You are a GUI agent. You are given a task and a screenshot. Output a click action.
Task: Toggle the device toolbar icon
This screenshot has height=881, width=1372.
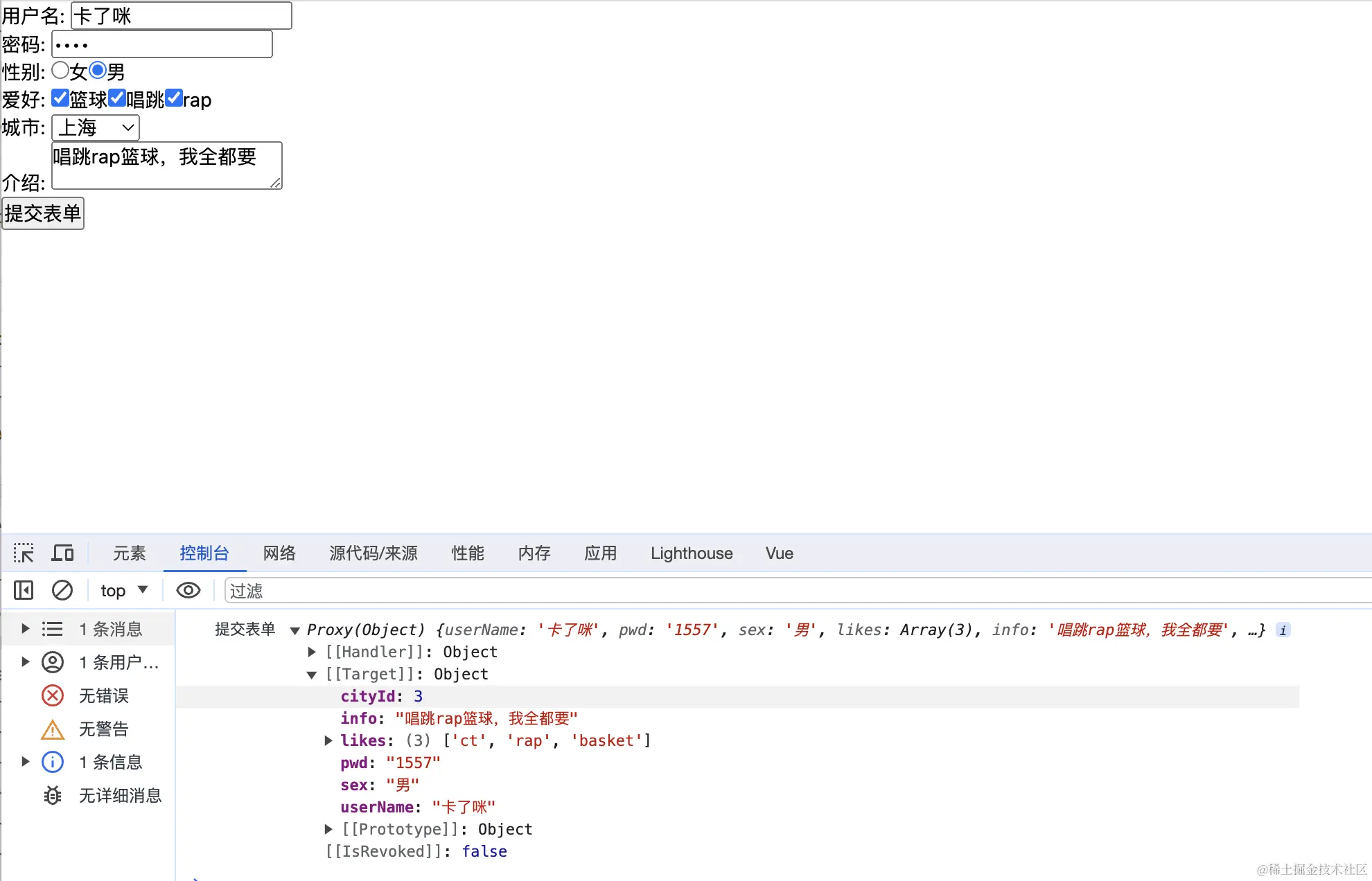[x=62, y=553]
